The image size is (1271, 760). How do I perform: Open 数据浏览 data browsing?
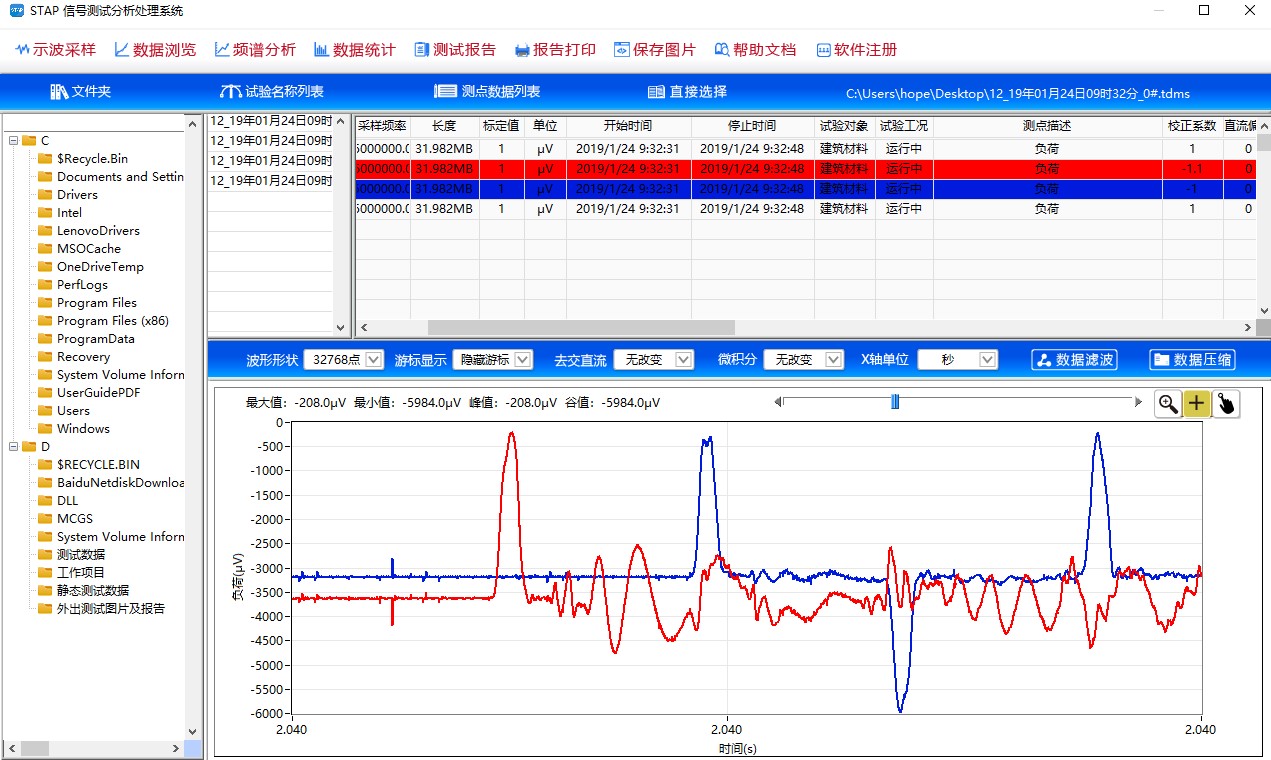(x=155, y=49)
